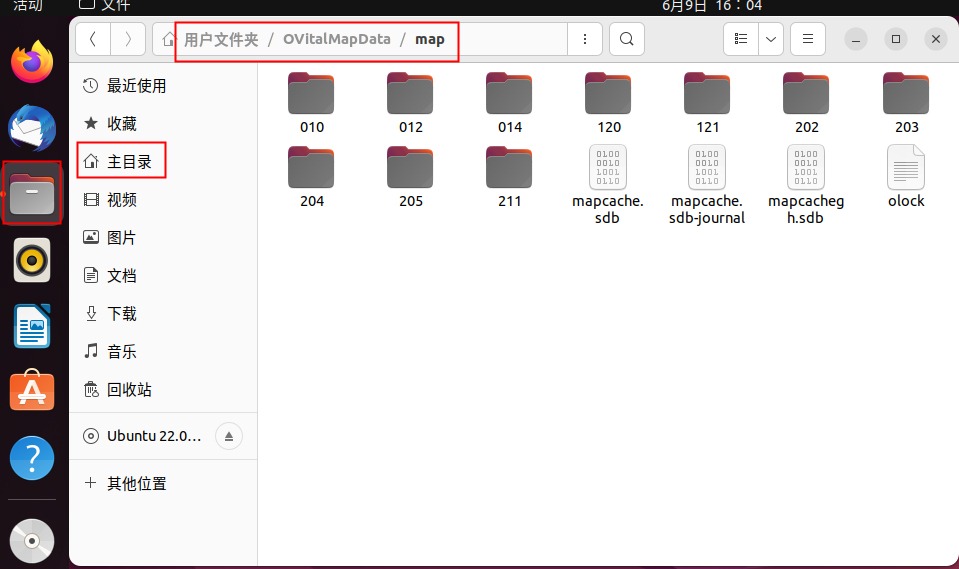
Task: Launch LibreOffice Writer from the dock
Action: coord(32,326)
